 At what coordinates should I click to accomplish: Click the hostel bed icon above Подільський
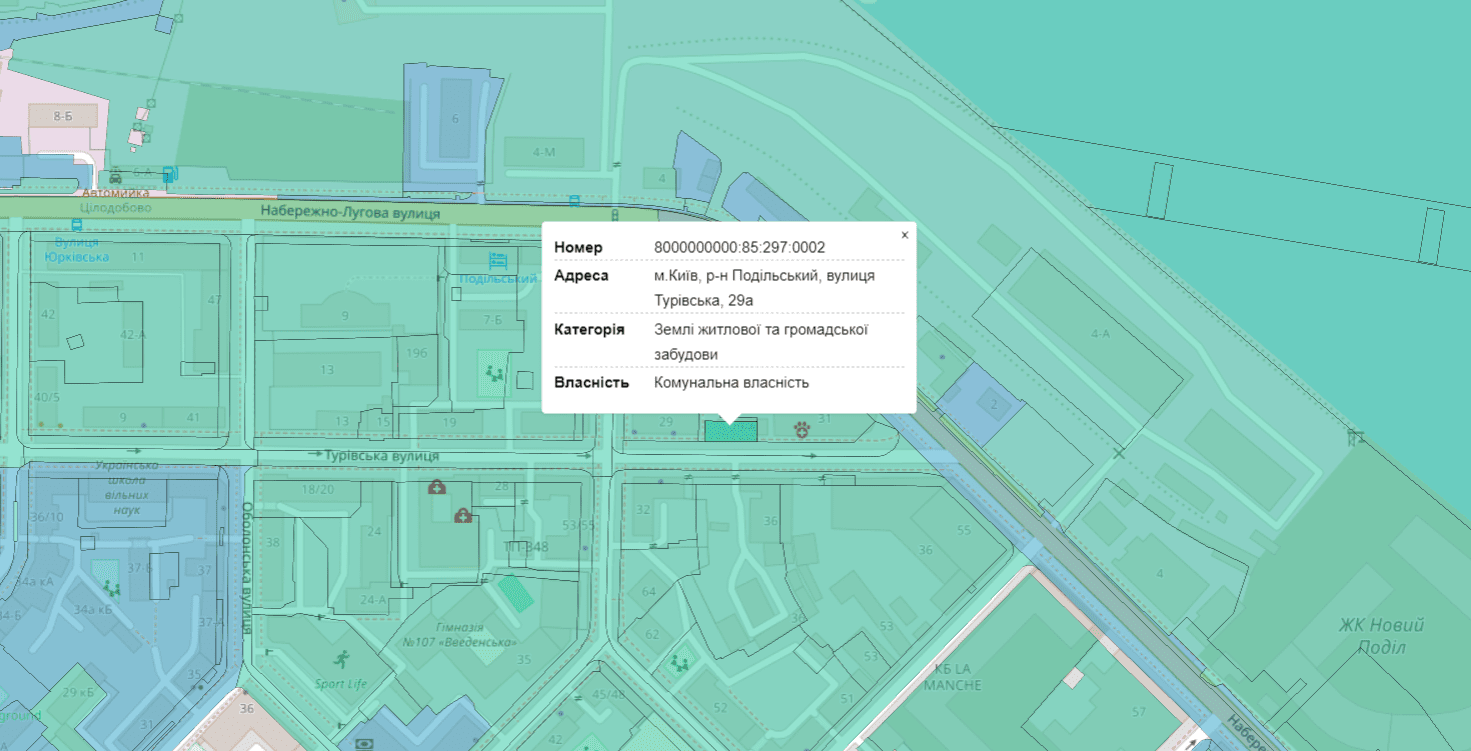coord(498,261)
